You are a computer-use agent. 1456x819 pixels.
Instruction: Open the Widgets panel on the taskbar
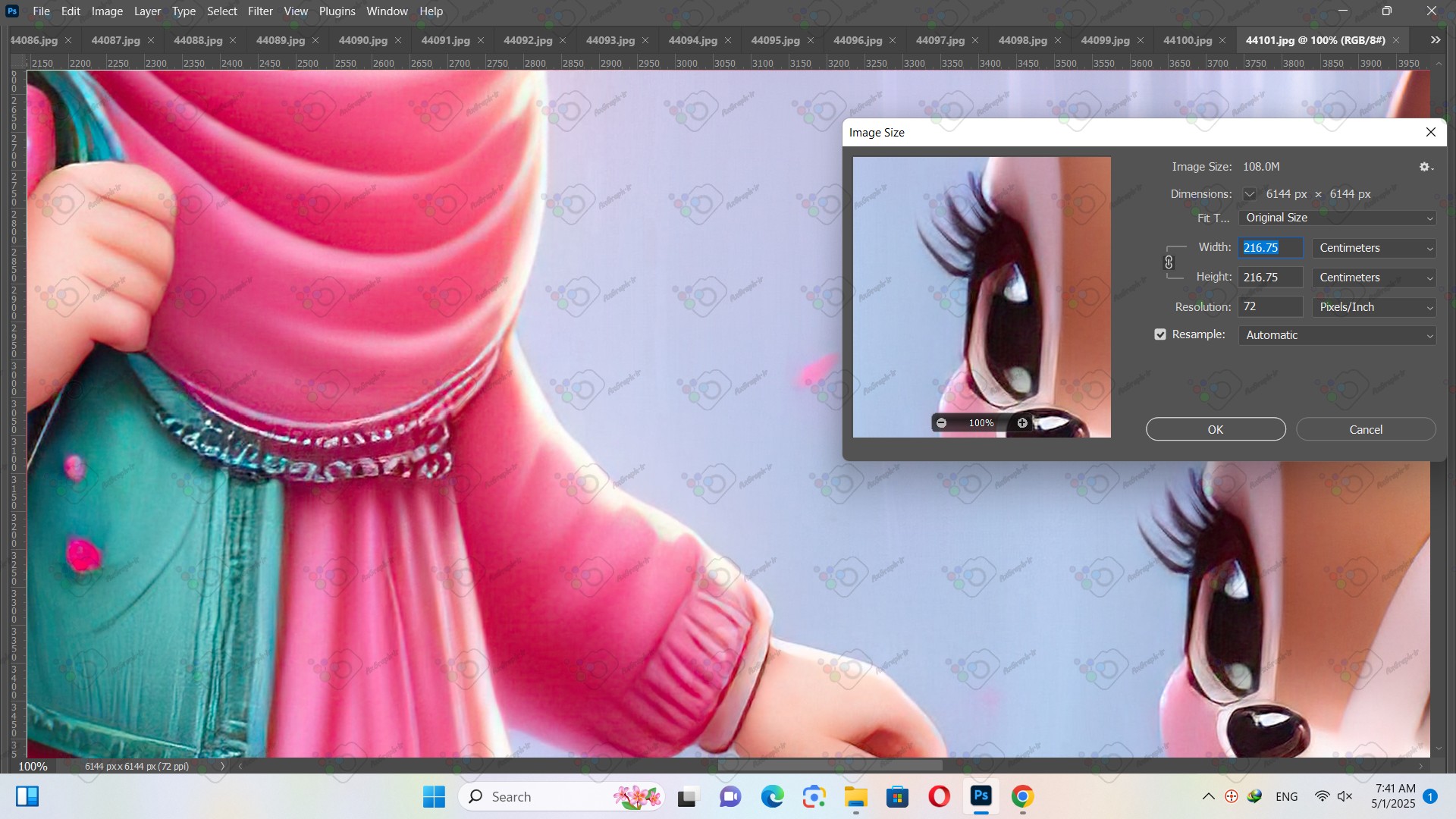(x=27, y=796)
